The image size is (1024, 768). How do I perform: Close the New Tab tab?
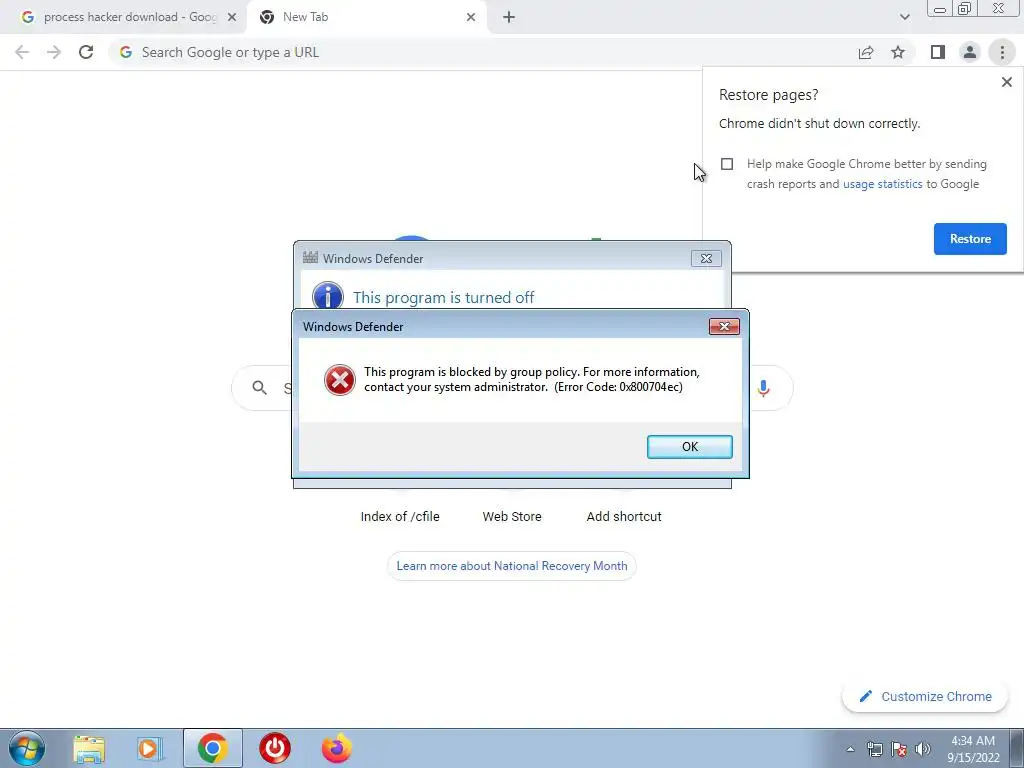471,17
